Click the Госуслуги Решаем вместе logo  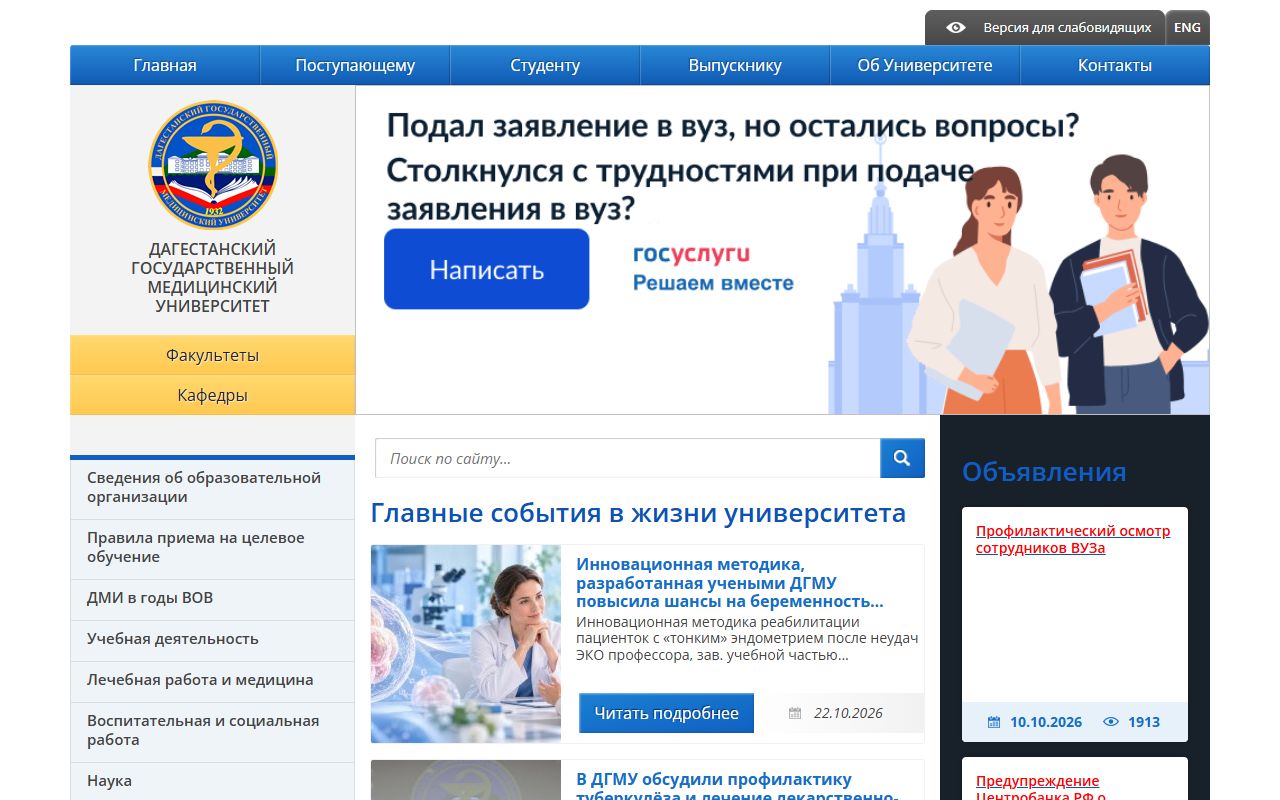pos(713,268)
